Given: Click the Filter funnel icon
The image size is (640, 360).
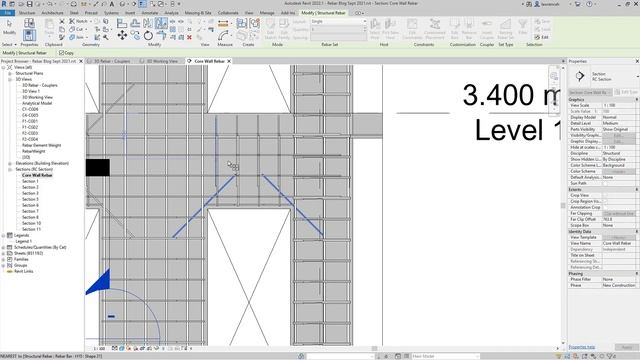Looking at the screenshot, I should point(522,27).
